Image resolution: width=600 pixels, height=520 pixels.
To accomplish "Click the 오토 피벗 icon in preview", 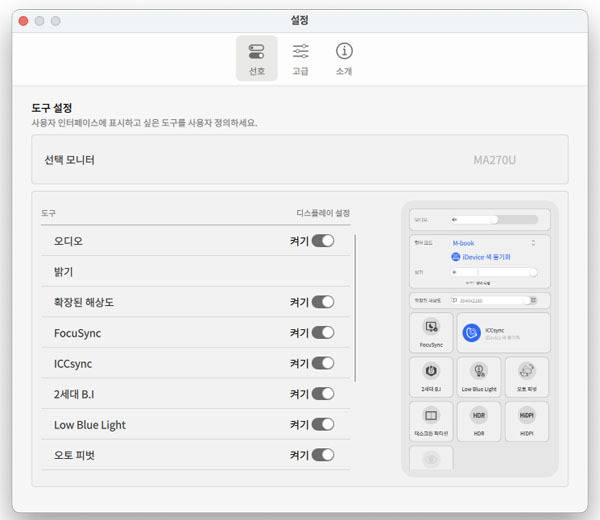I will click(527, 372).
